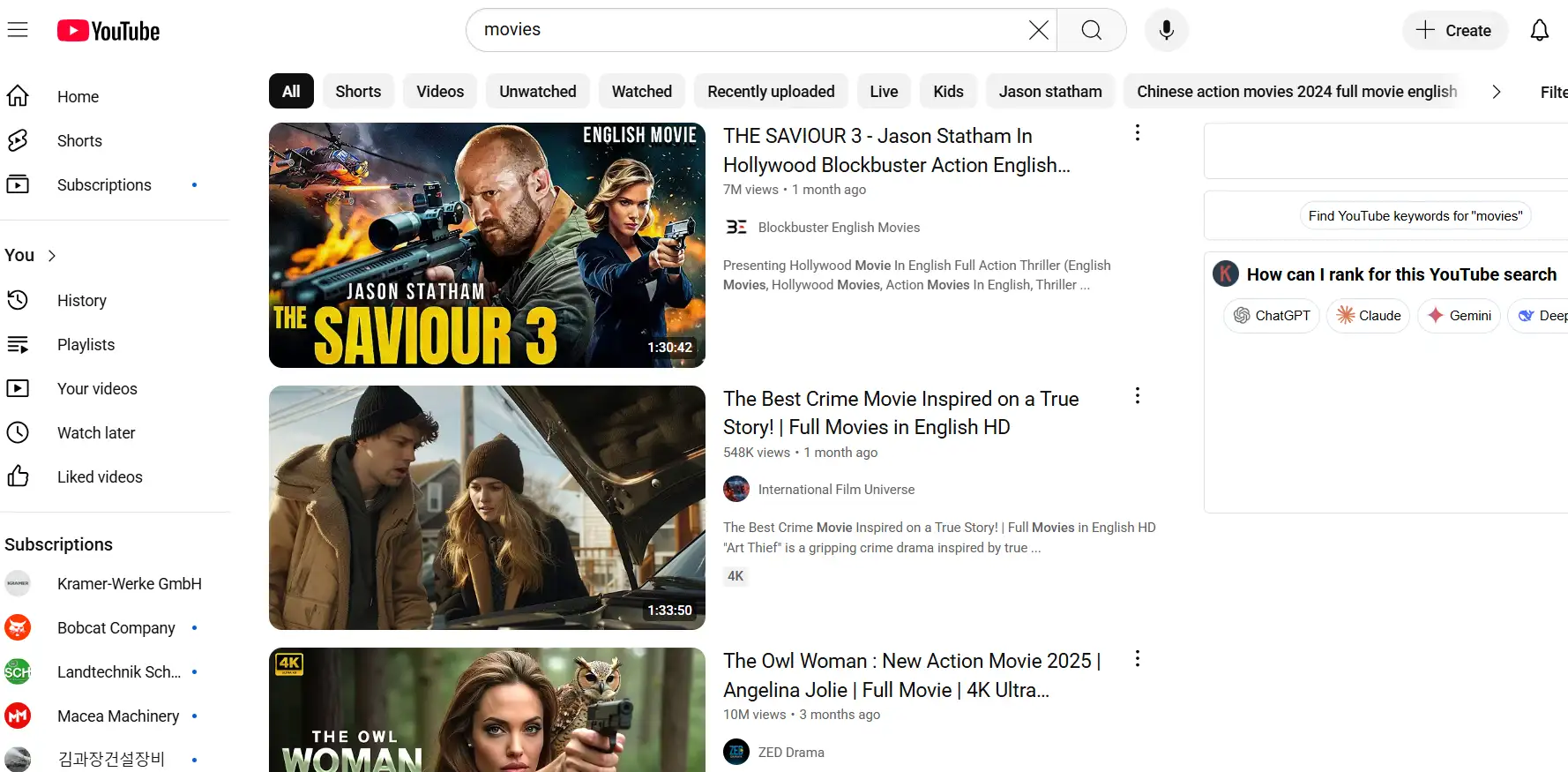Open International Film Universe avatar

pos(736,489)
